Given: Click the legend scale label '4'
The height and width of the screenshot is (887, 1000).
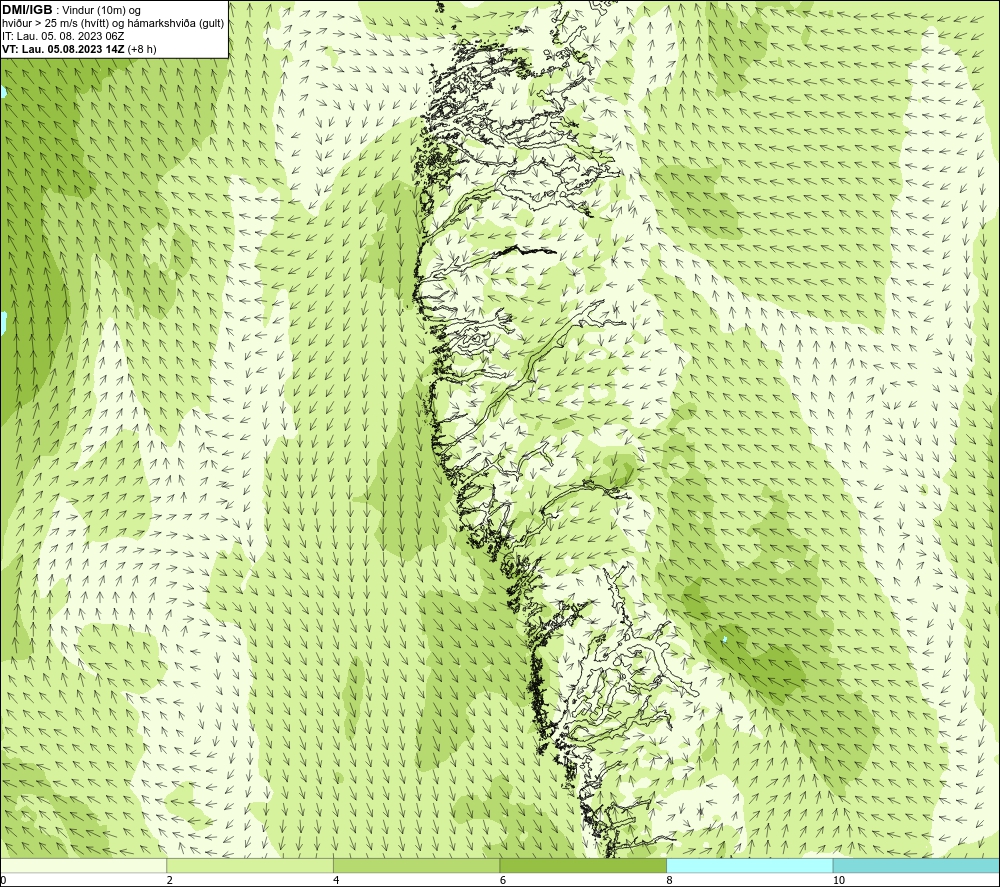Looking at the screenshot, I should click(336, 881).
